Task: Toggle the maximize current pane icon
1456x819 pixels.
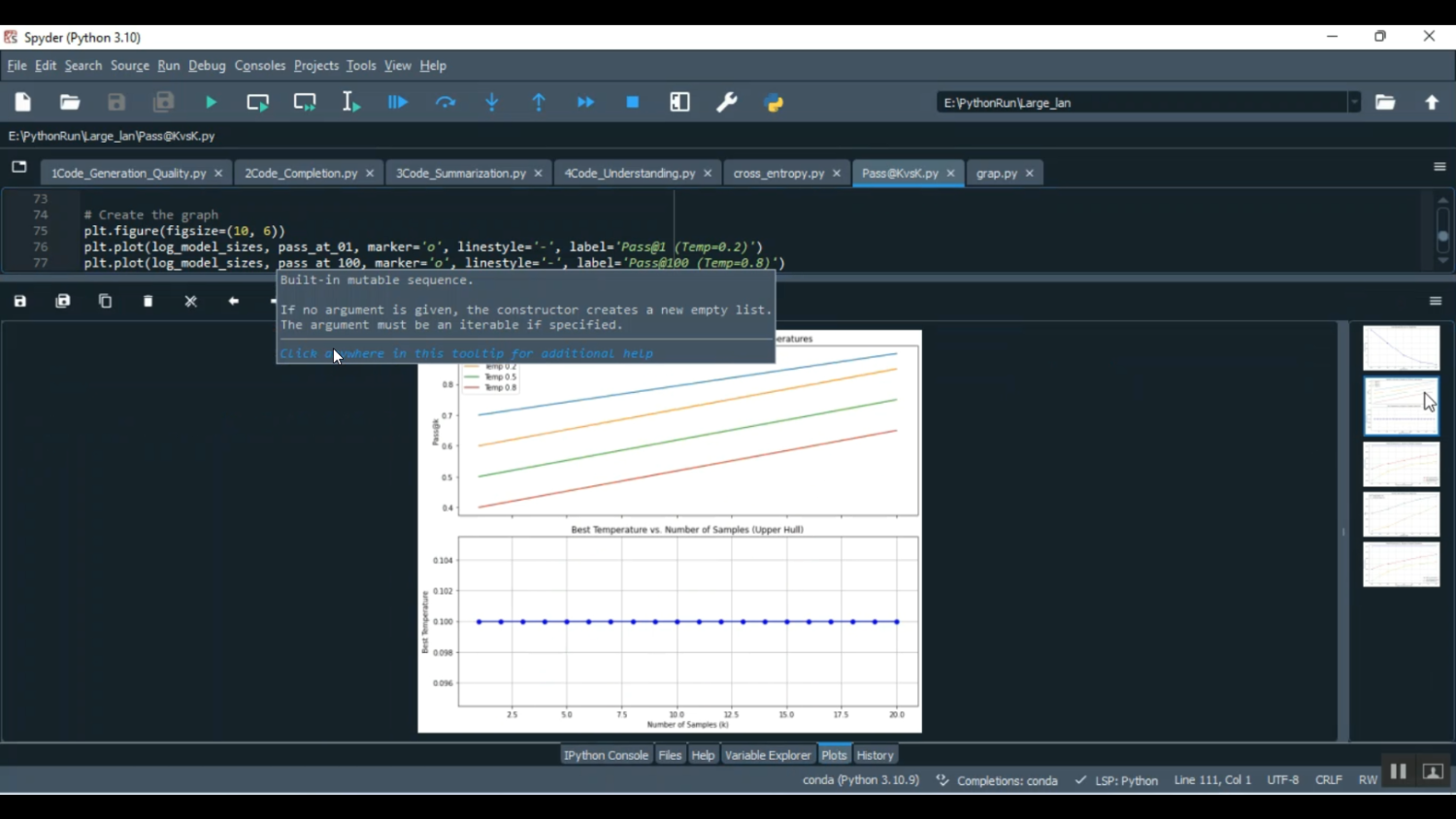Action: (x=679, y=102)
